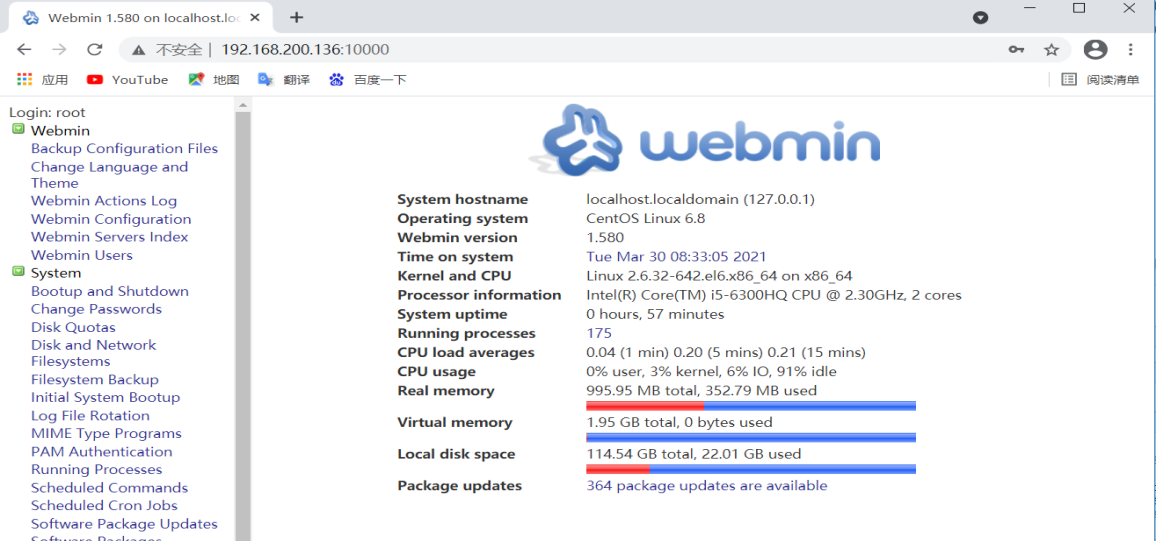Open Change Language and Theme
Viewport: 1157px width, 542px height.
109,175
